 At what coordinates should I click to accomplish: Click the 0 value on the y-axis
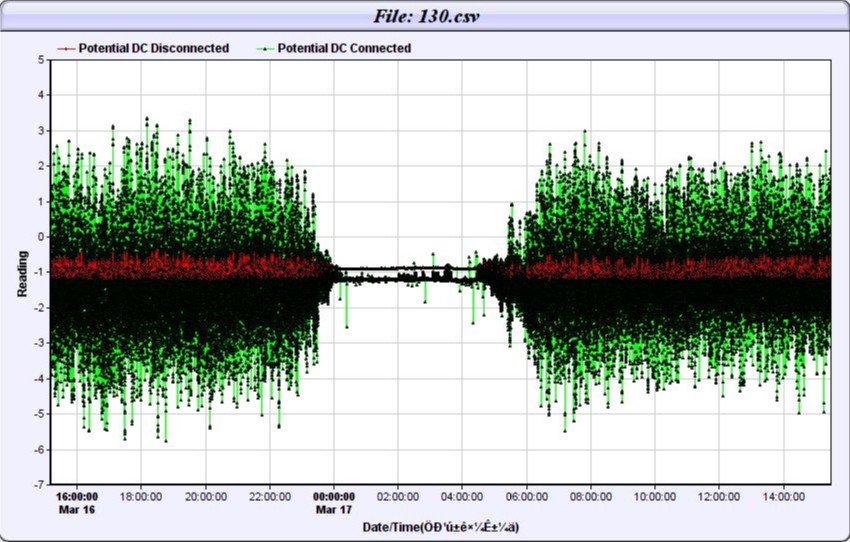42,237
